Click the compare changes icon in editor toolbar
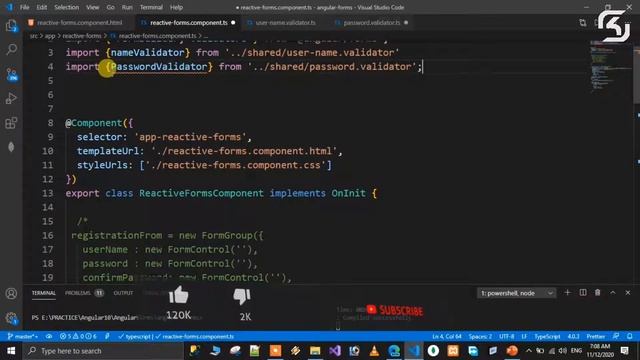The height and width of the screenshot is (360, 640). click(x=583, y=23)
